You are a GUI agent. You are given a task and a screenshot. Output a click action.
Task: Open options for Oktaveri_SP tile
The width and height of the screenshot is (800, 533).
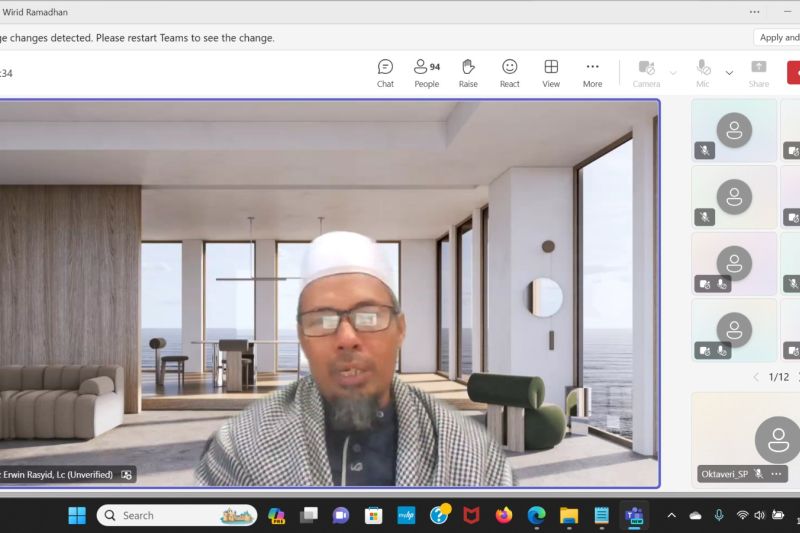point(775,473)
